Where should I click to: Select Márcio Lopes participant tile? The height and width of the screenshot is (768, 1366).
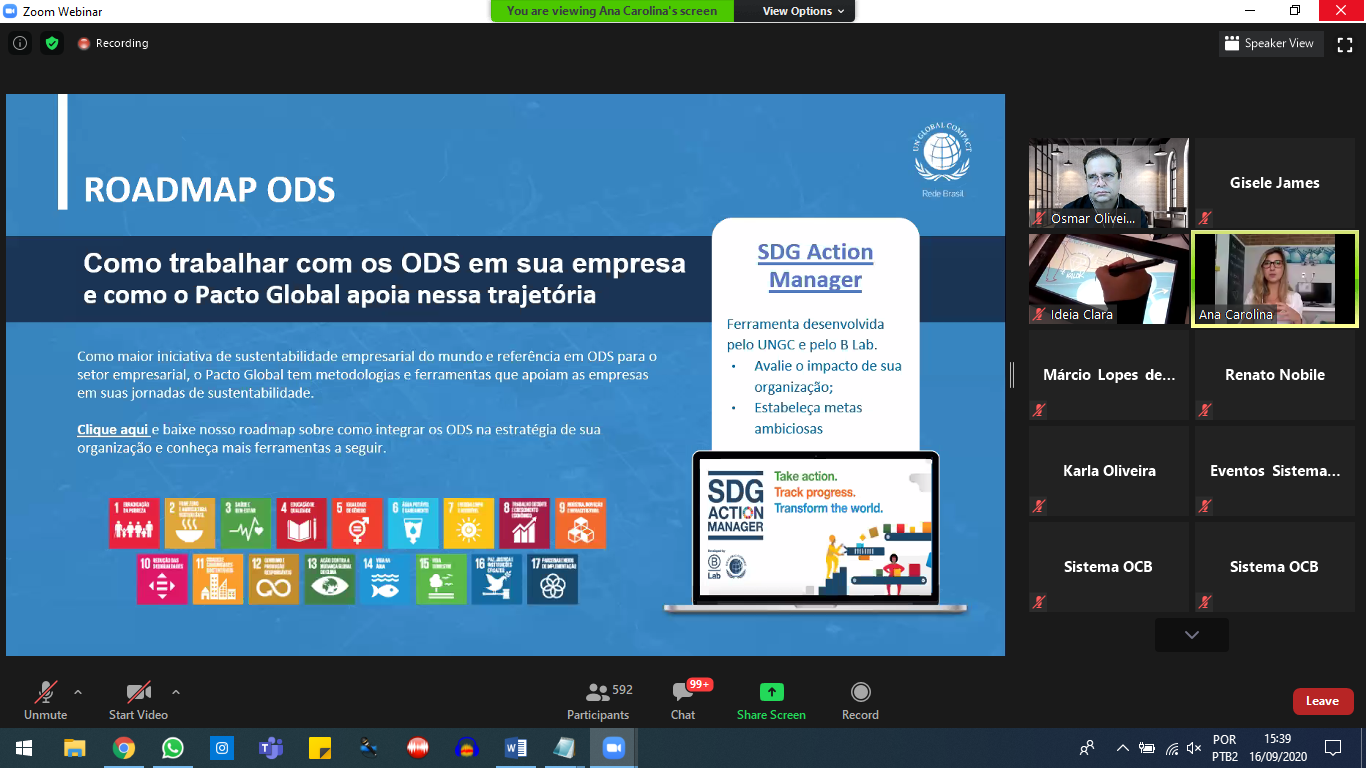click(x=1109, y=375)
